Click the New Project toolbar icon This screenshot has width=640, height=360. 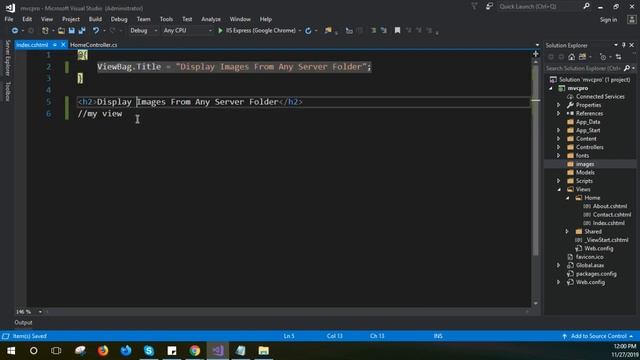point(45,31)
